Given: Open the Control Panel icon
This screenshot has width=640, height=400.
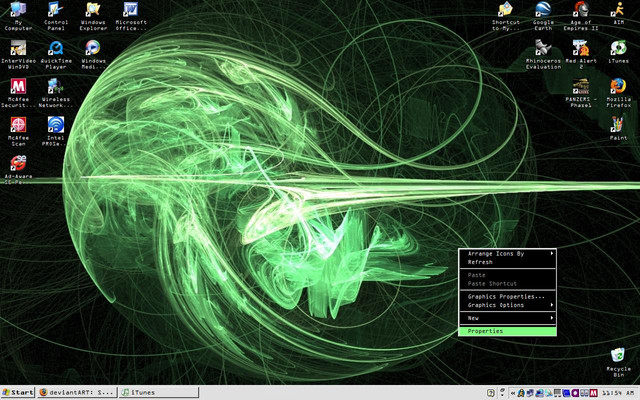Looking at the screenshot, I should coord(56,12).
